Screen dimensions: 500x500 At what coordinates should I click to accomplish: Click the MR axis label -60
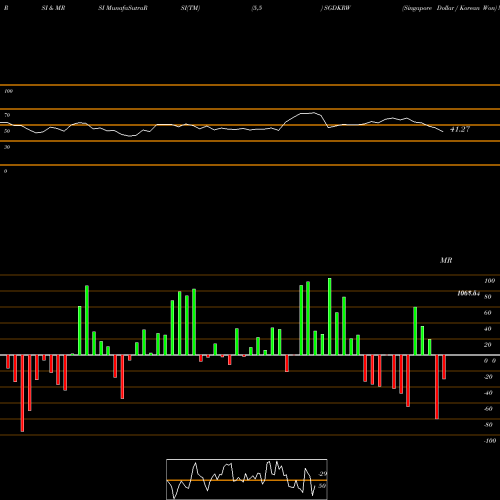click(488, 409)
